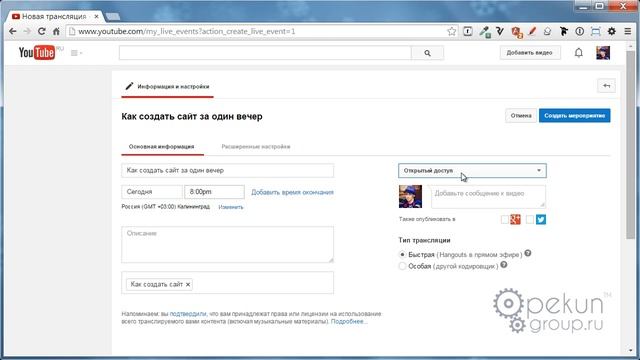
Task: Open the account avatar in header
Action: click(603, 53)
